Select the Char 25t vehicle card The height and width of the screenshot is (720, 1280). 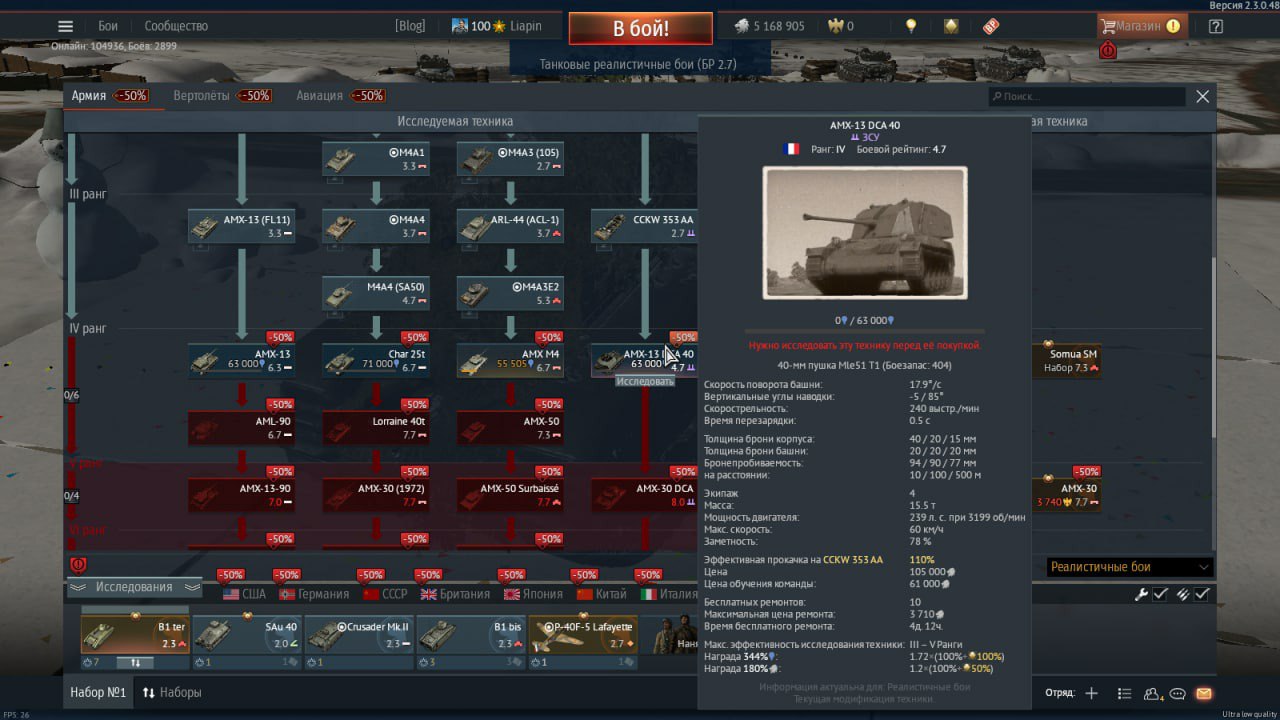click(376, 360)
